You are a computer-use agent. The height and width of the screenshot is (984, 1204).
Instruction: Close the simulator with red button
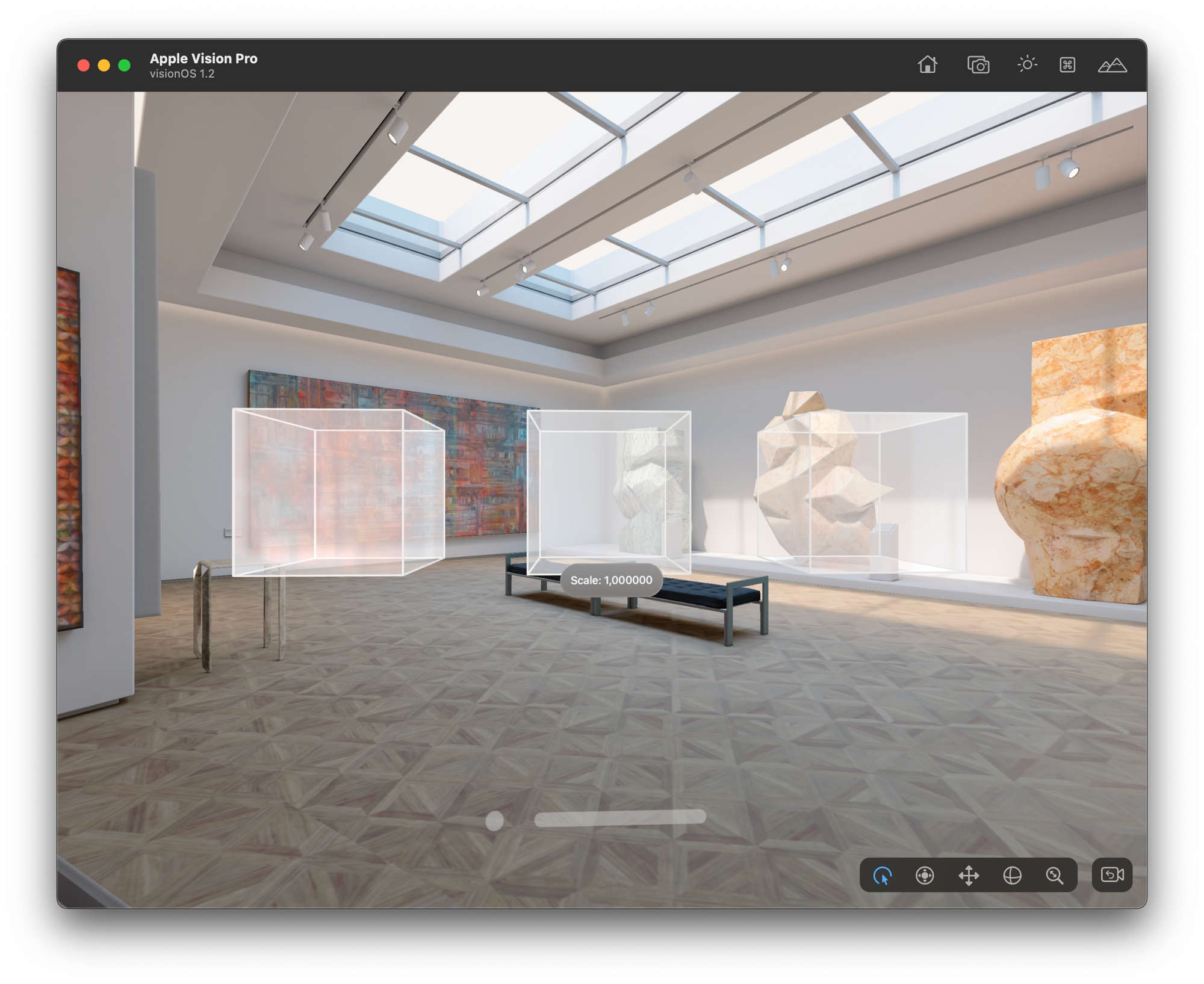[x=84, y=65]
